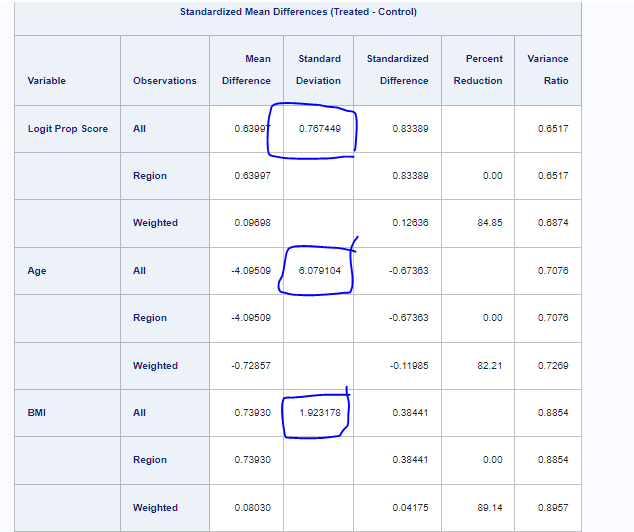The image size is (634, 532).
Task: Click the 89.14 percent reduction value
Action: pos(489,508)
